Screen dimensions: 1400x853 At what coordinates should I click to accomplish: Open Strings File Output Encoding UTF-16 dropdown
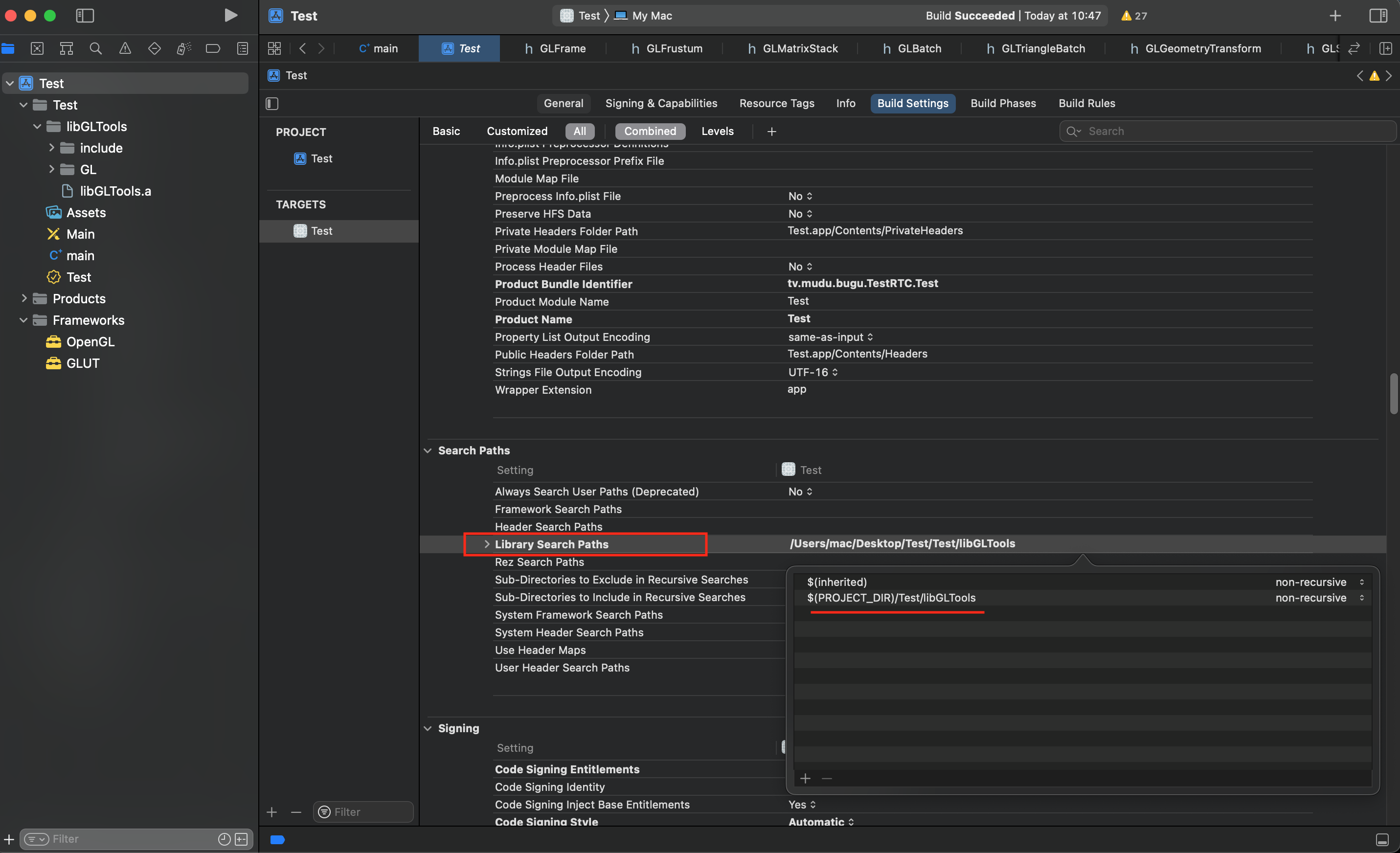(813, 372)
